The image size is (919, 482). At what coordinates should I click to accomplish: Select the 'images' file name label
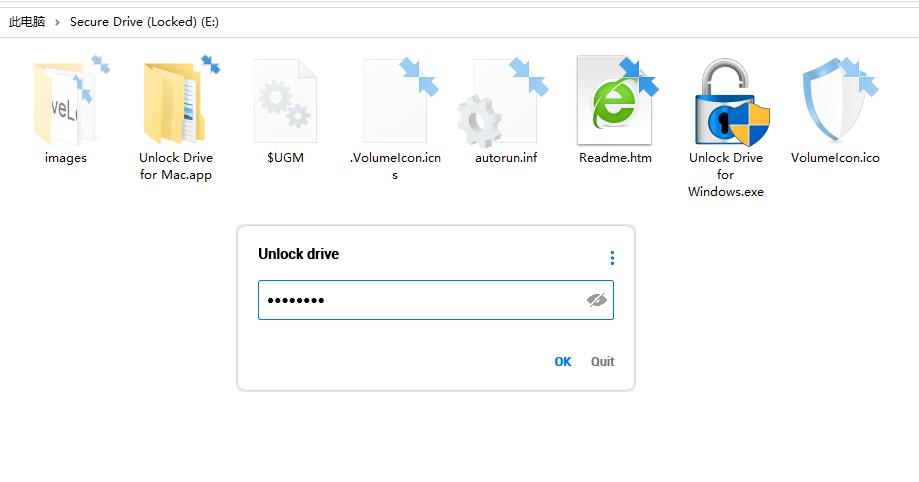tap(66, 158)
